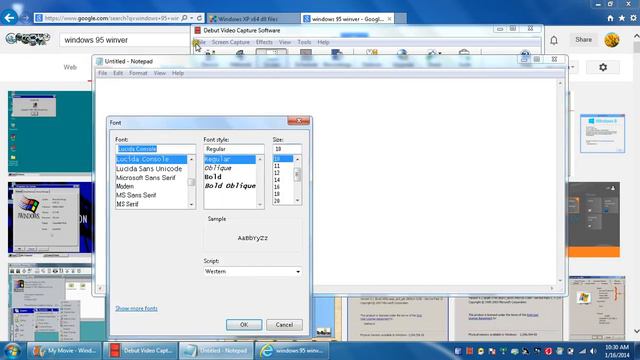This screenshot has height=360, width=640.
Task: Select the Web tab on Google
Action: click(x=70, y=67)
